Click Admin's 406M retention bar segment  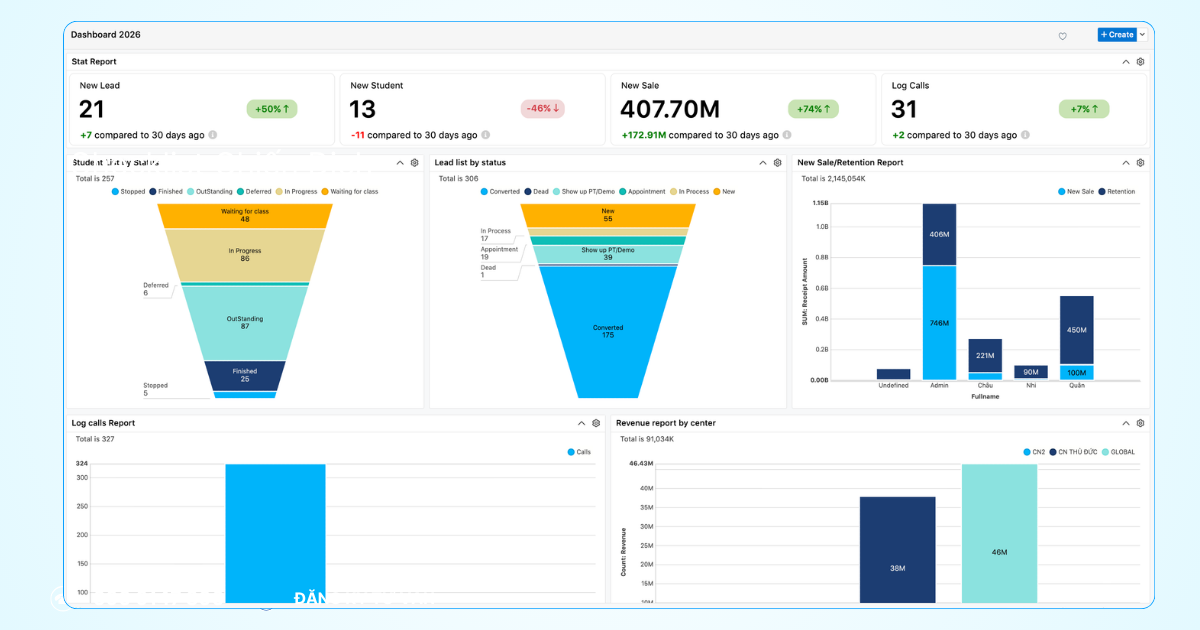(x=939, y=234)
